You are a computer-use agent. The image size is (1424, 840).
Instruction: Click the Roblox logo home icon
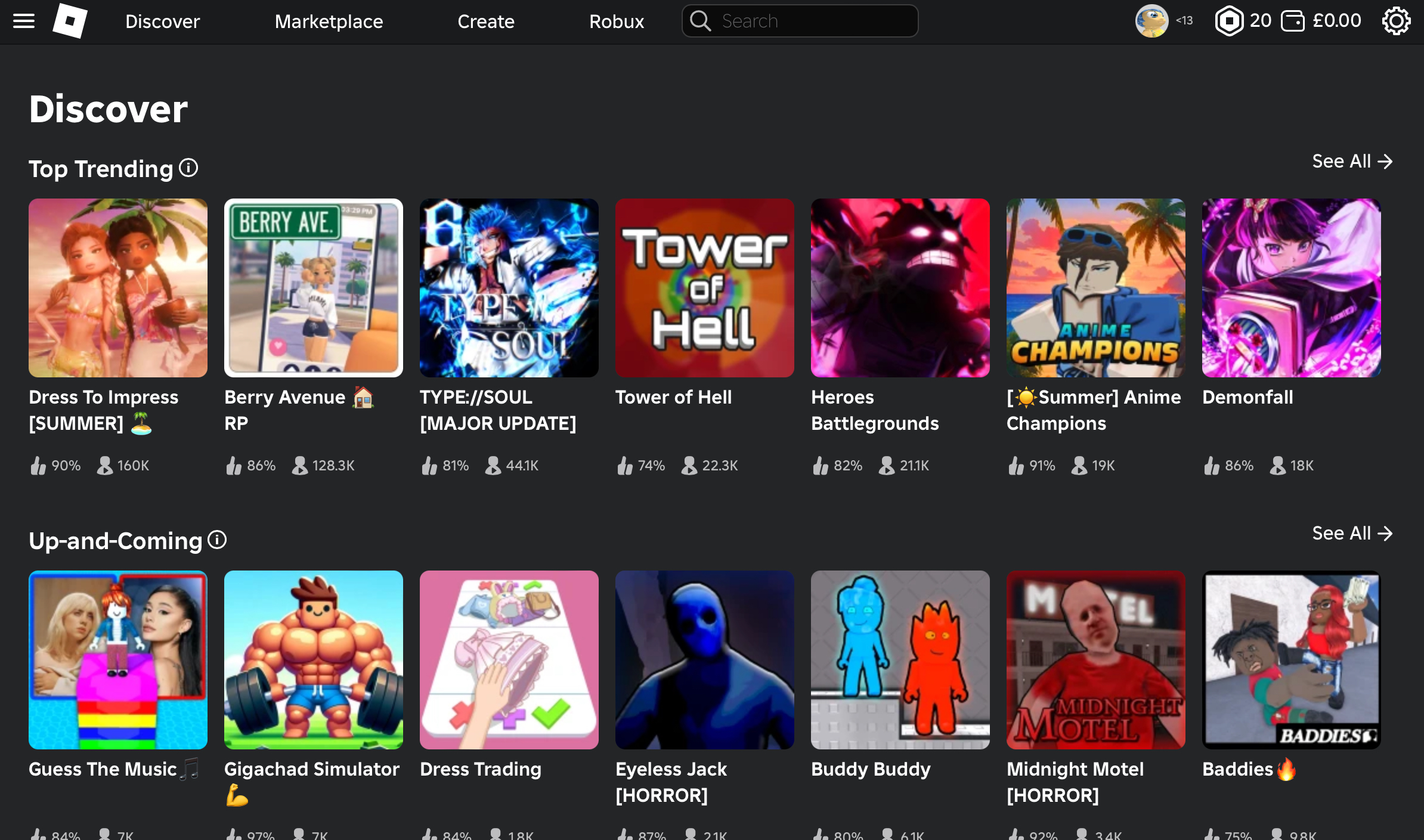[x=70, y=21]
